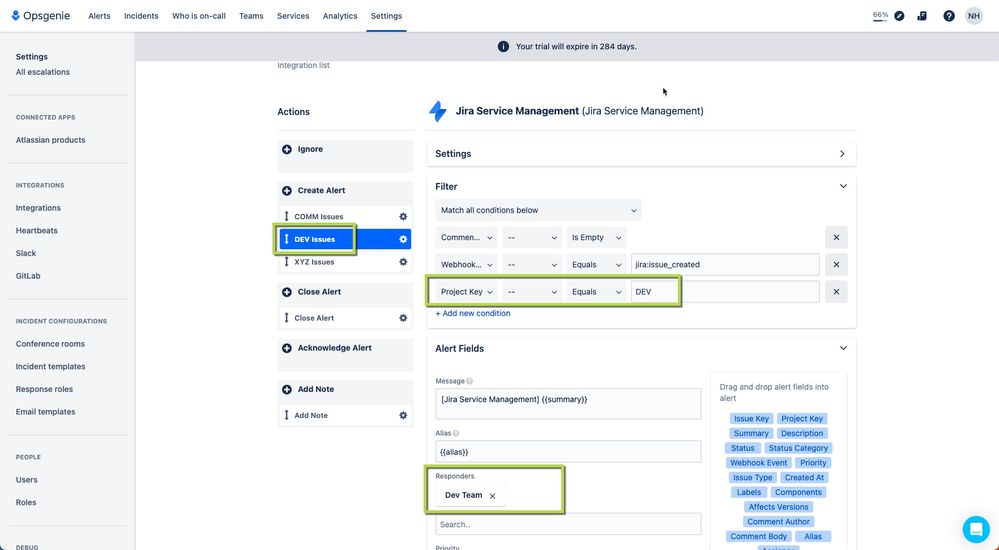Open Users in the sidebar
Viewport: 999px width, 550px height.
[x=26, y=480]
